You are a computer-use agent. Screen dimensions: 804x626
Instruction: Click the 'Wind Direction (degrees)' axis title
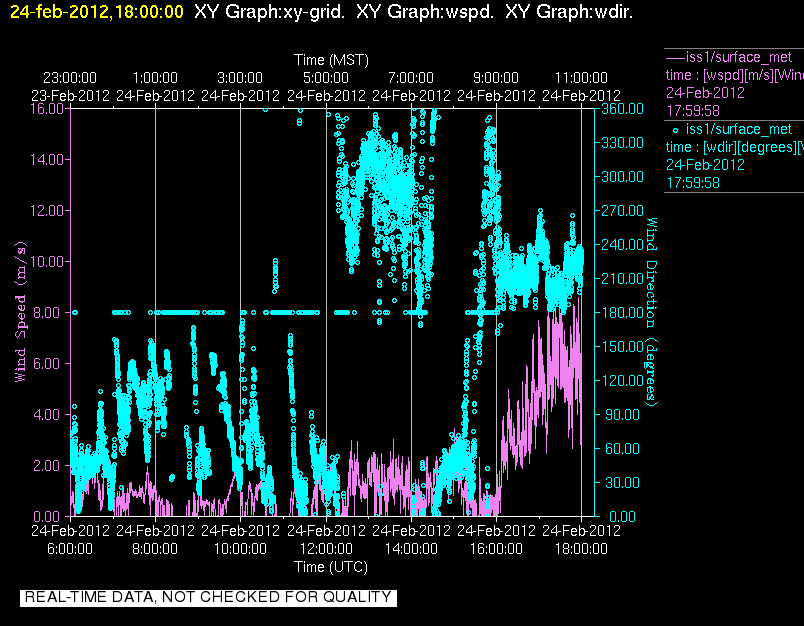coord(651,312)
